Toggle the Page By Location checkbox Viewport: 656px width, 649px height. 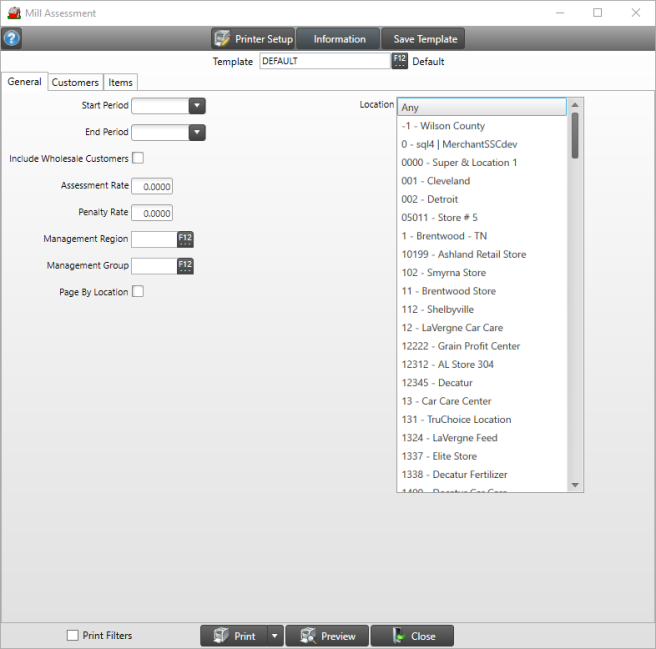tap(138, 292)
